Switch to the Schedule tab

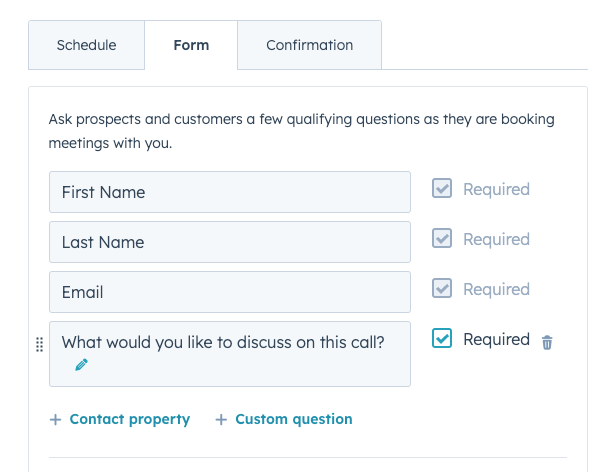[86, 45]
